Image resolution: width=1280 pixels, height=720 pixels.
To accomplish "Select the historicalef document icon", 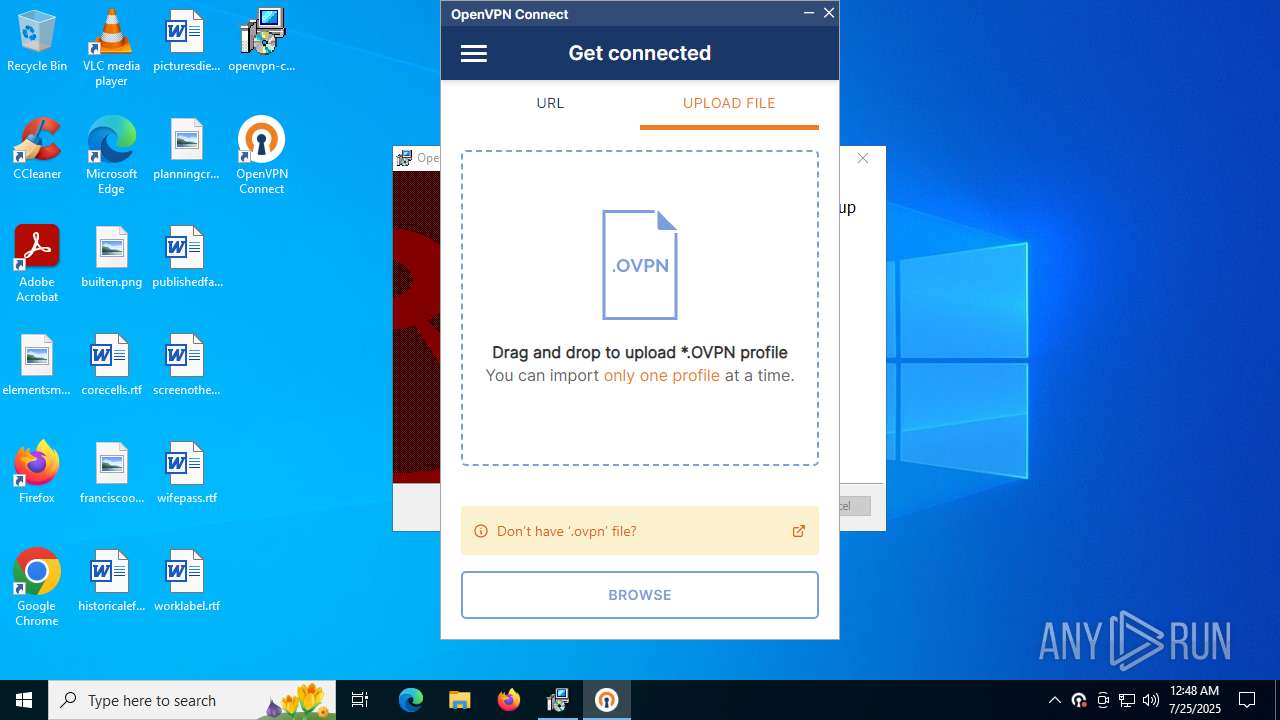I will [x=111, y=581].
